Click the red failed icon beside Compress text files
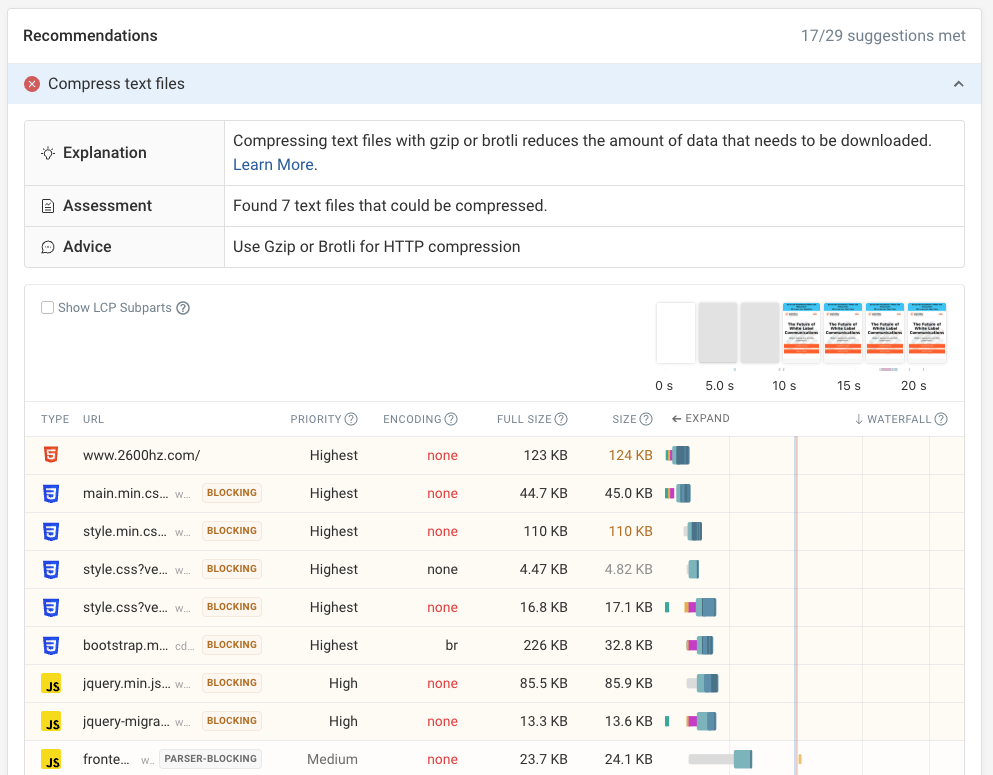Image resolution: width=993 pixels, height=775 pixels. coord(32,84)
